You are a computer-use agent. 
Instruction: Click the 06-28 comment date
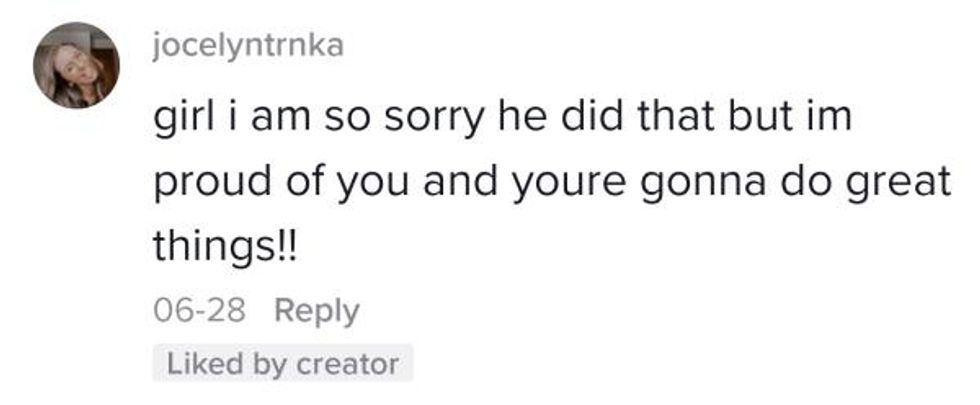[199, 311]
